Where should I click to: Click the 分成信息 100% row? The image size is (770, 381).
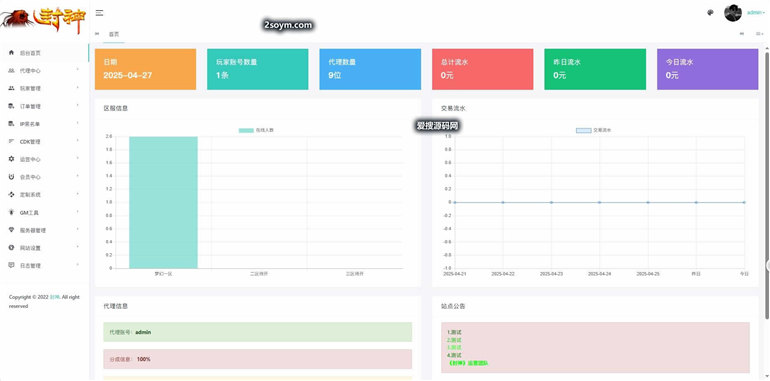[258, 359]
